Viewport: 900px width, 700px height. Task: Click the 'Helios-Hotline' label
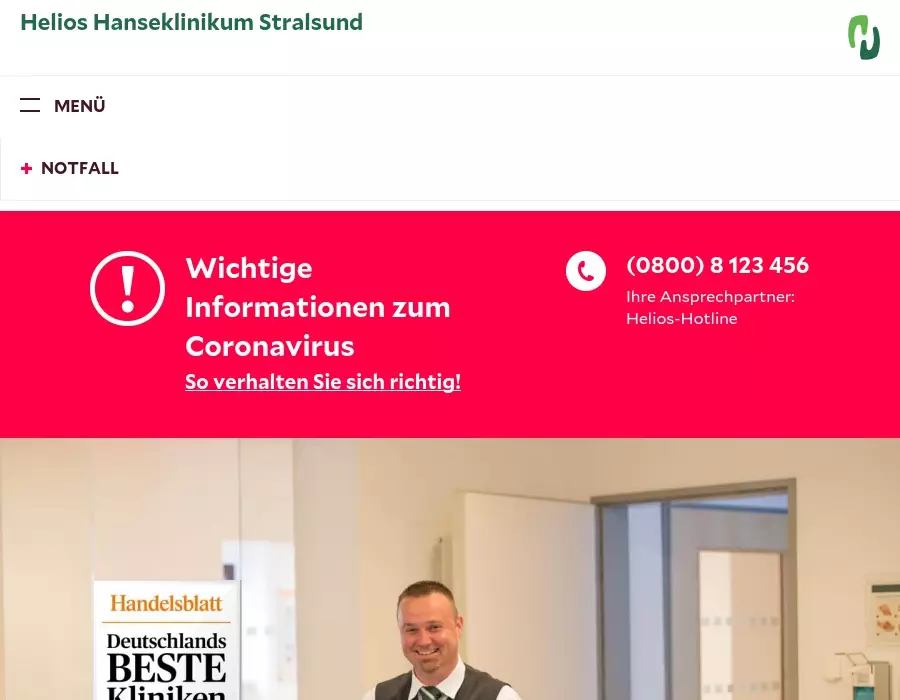[682, 318]
